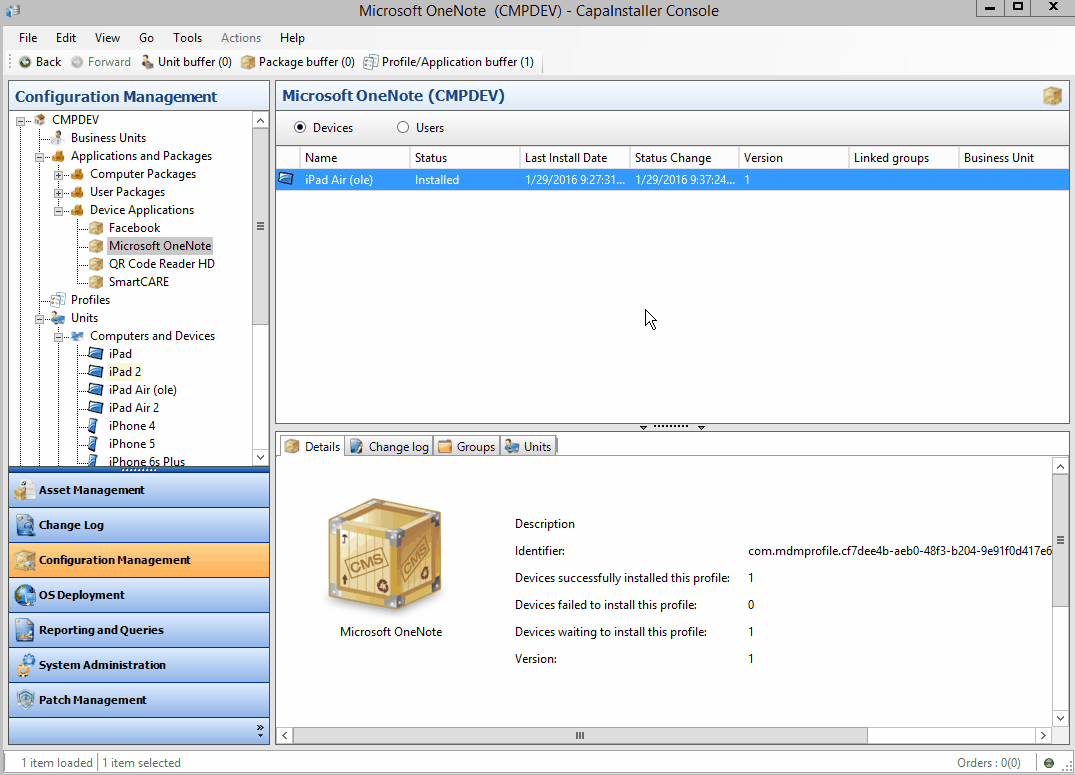1075x775 pixels.
Task: Click the iPhone 4 device icon
Action: [x=93, y=425]
